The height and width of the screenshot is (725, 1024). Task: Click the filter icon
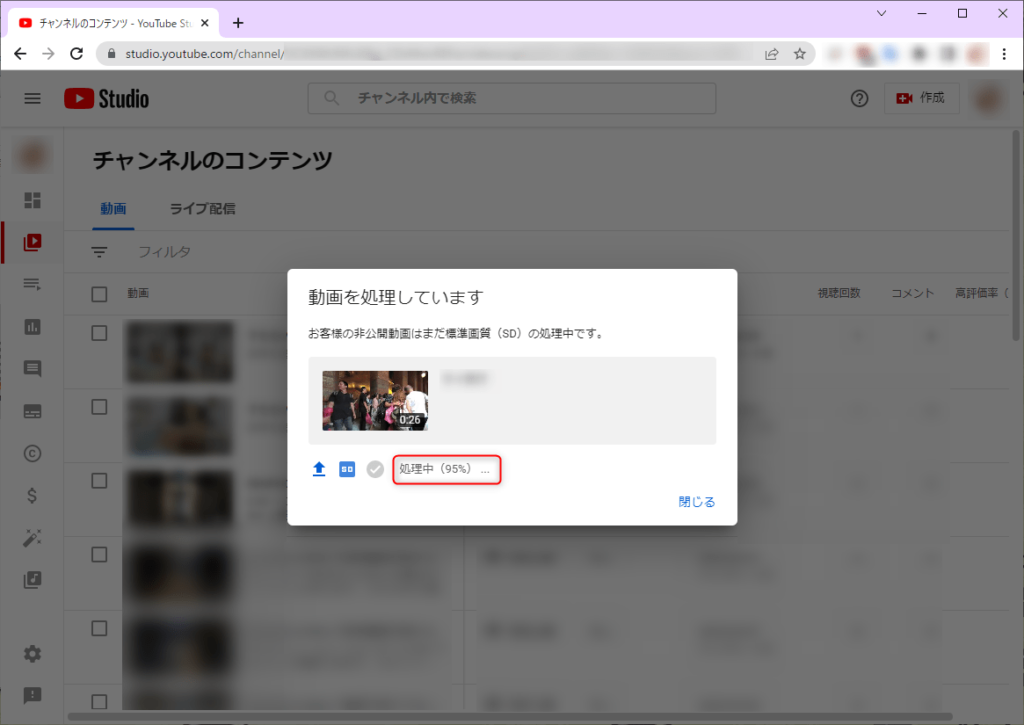tap(99, 251)
